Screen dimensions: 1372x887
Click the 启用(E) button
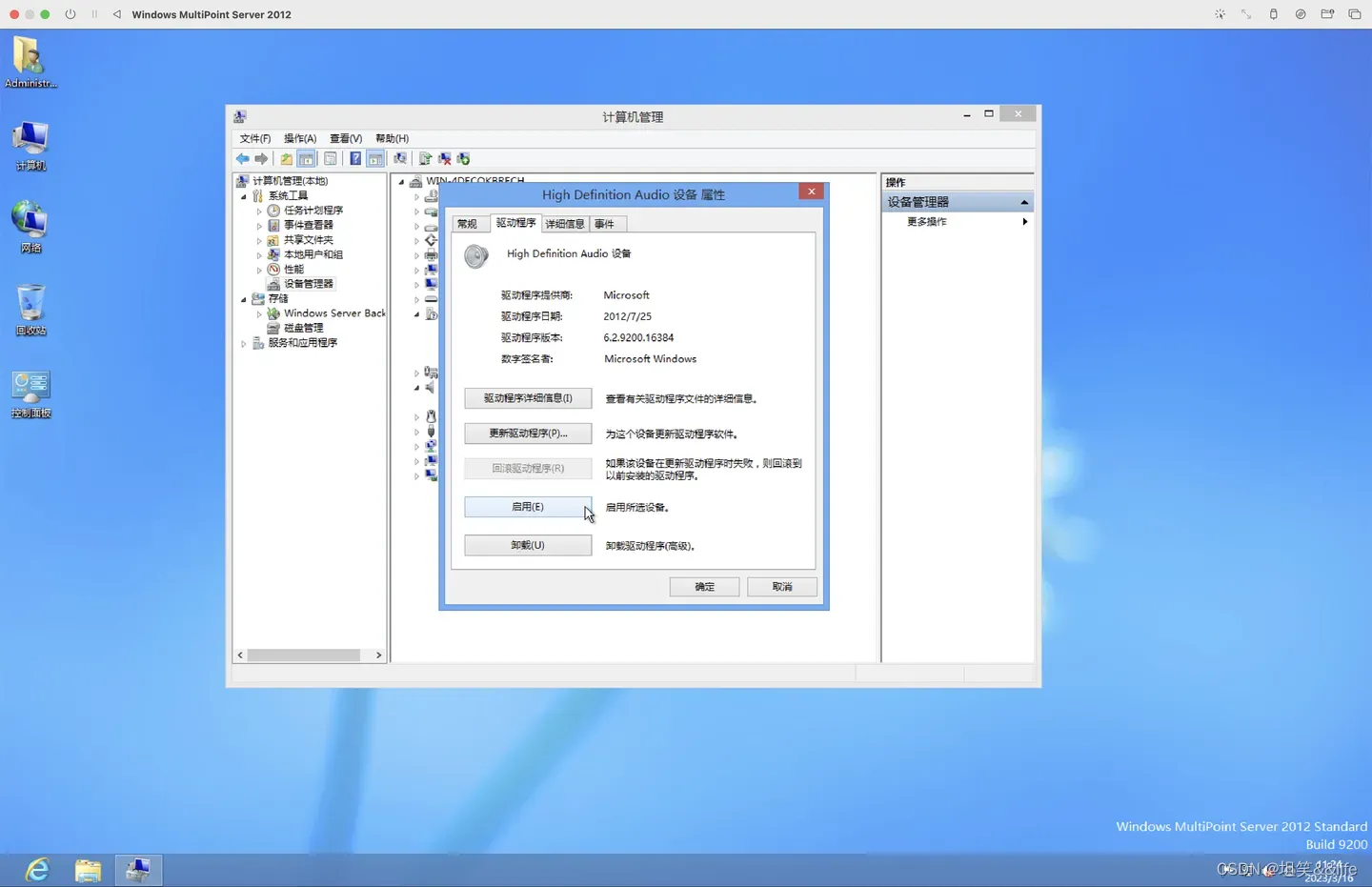(x=528, y=507)
